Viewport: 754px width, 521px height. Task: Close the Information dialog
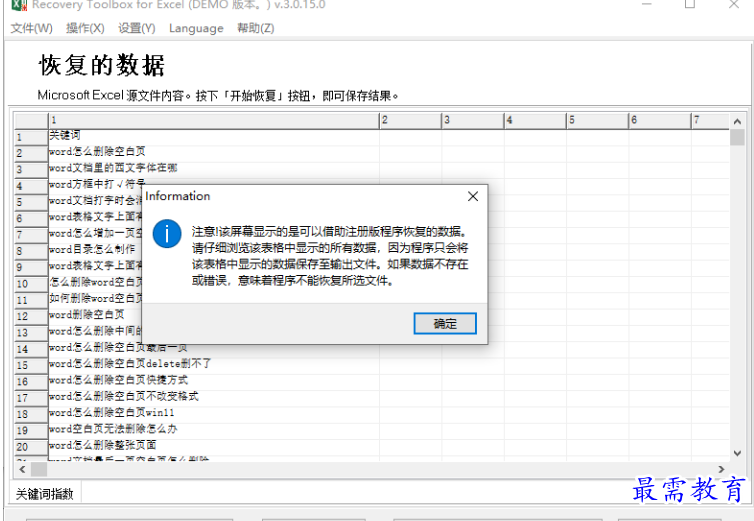473,196
